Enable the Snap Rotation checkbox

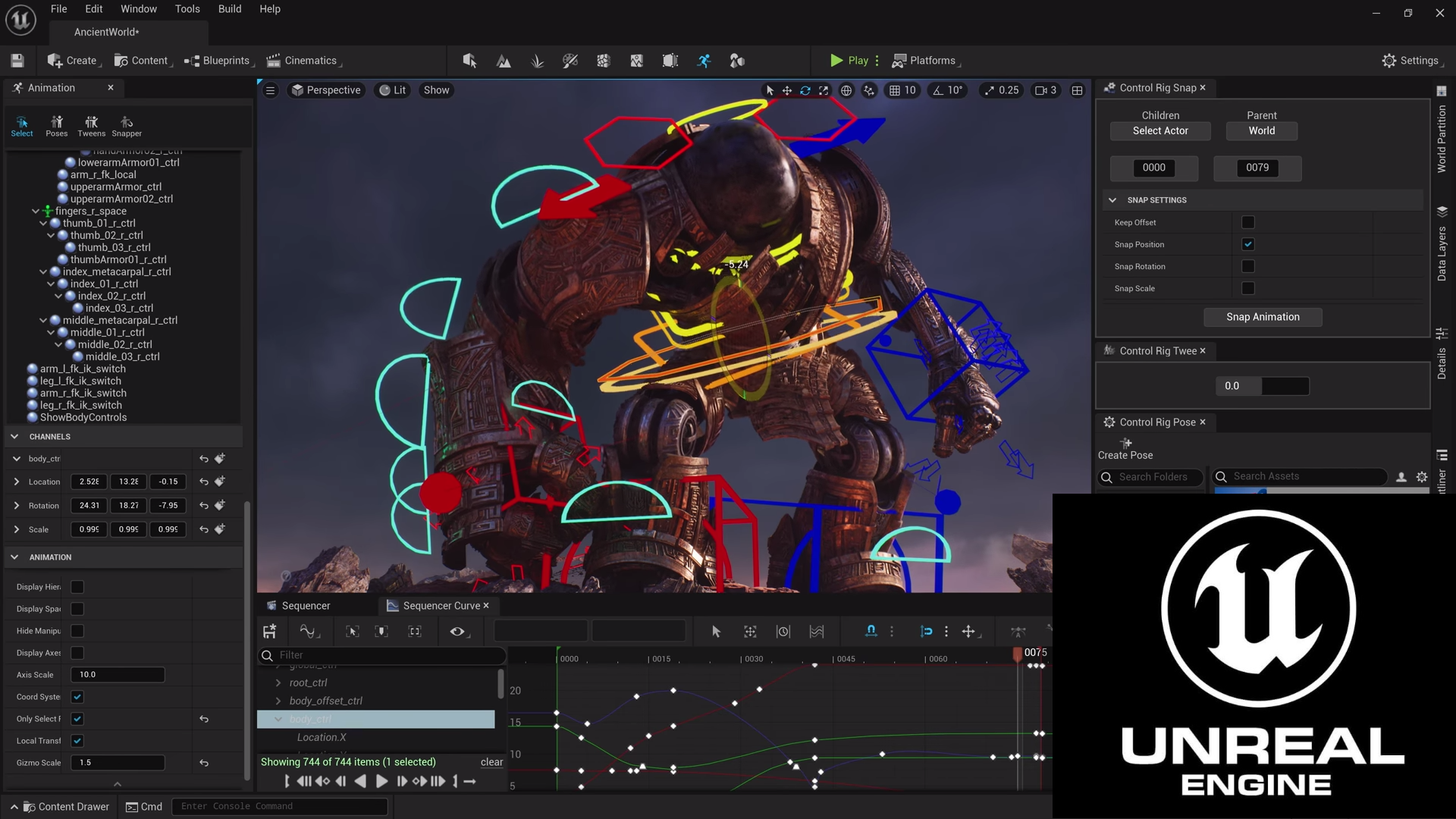click(1247, 266)
